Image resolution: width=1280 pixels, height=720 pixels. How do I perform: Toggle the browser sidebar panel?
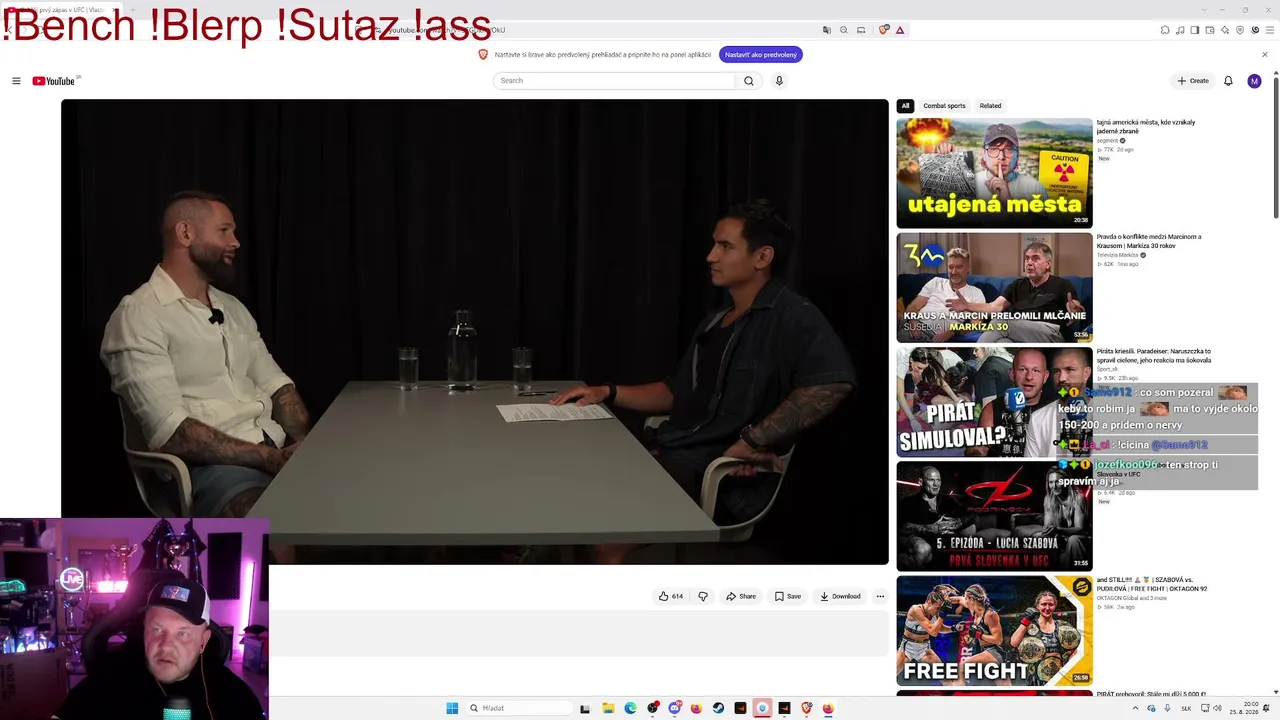pos(1195,30)
